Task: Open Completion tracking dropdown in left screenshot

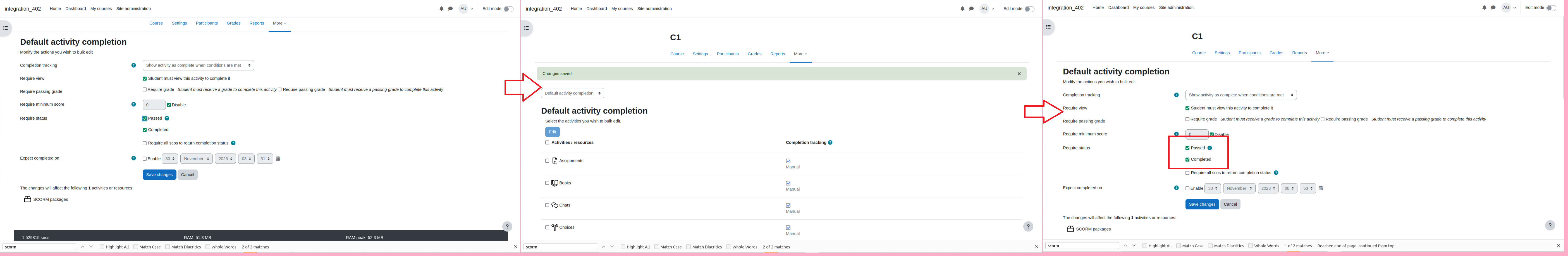Action: 199,65
